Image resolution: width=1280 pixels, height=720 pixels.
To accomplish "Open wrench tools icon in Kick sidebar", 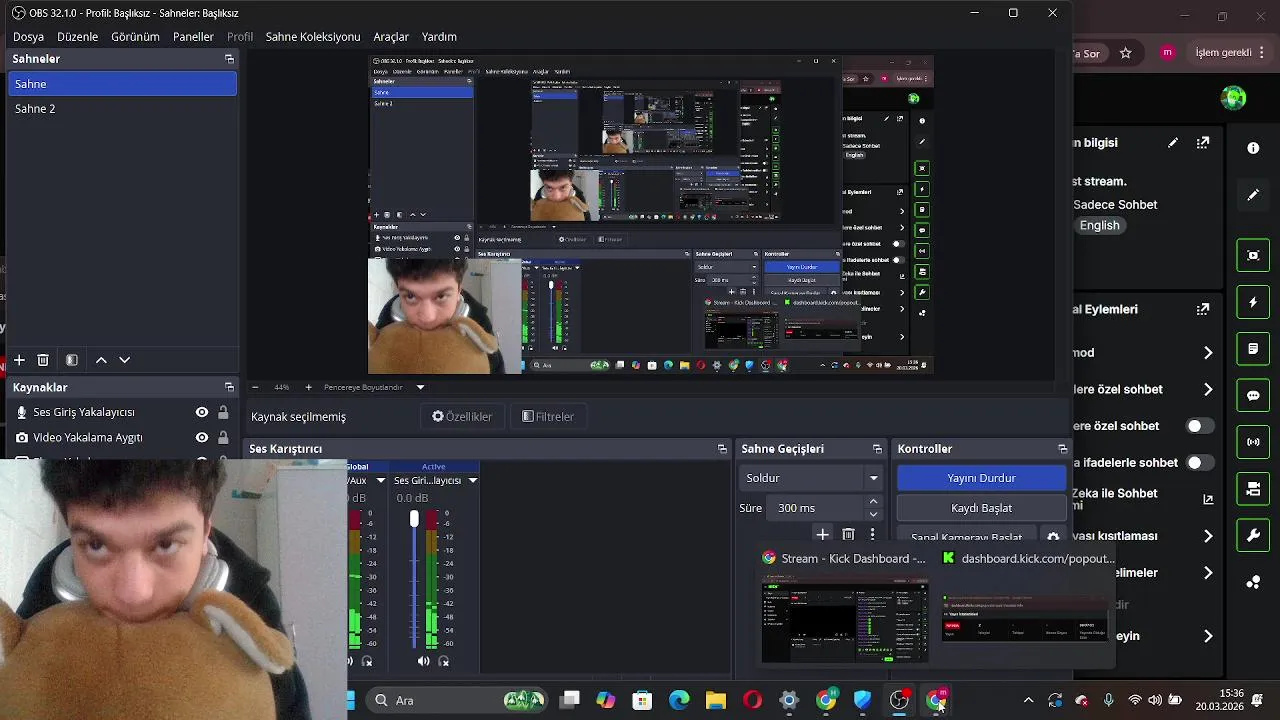I will pos(1253,536).
